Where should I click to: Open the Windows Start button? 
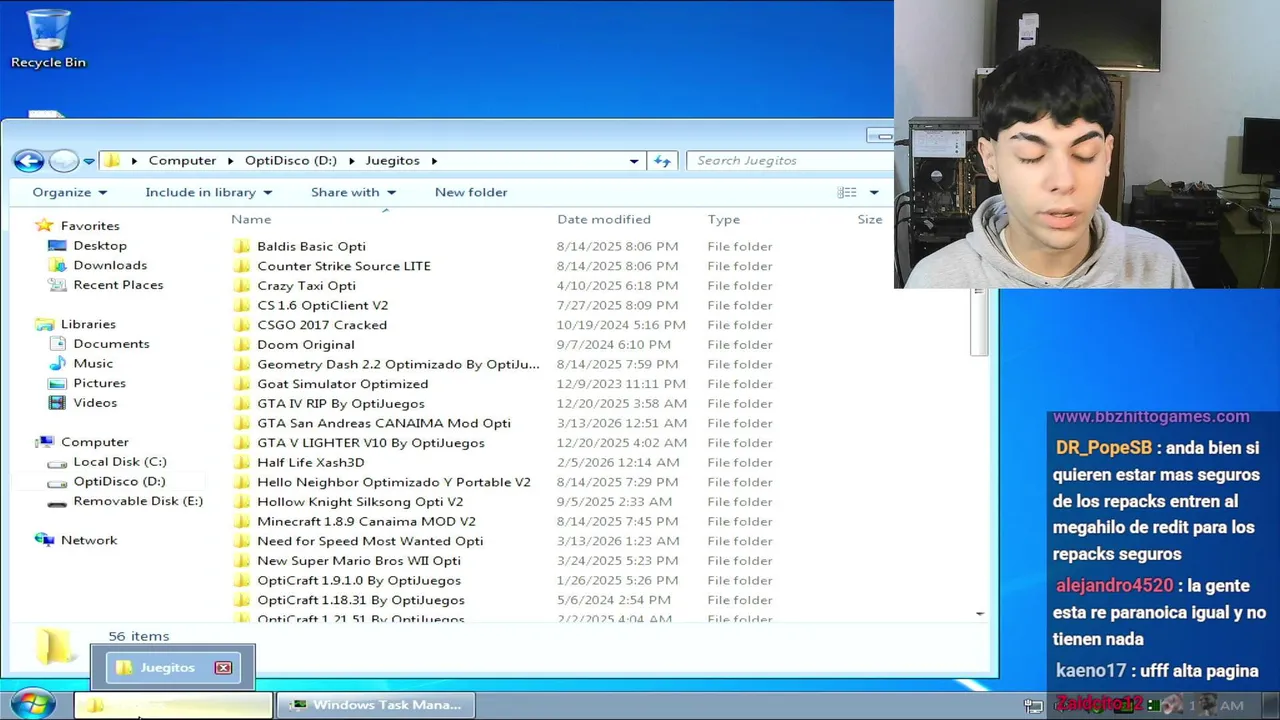(x=33, y=703)
